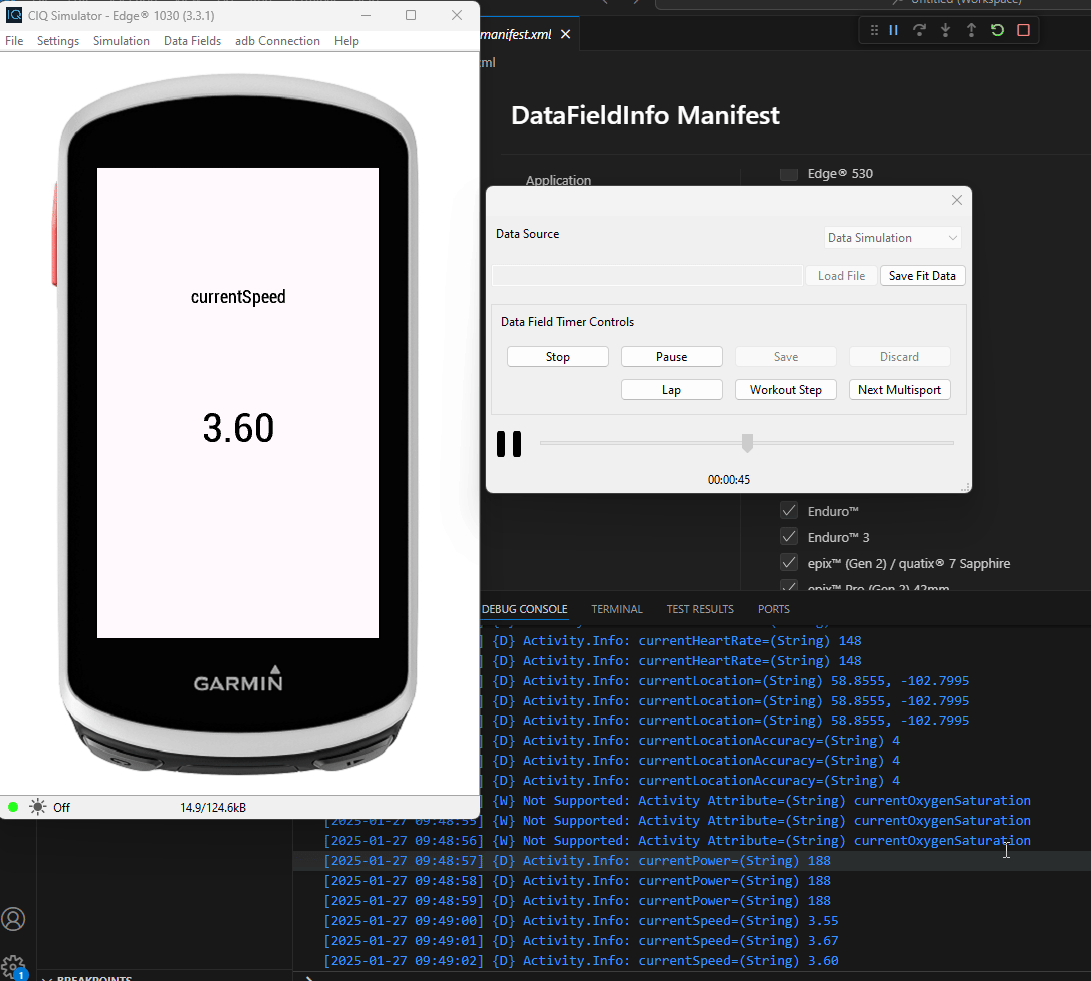Click the Save Fit Data button

(x=922, y=276)
